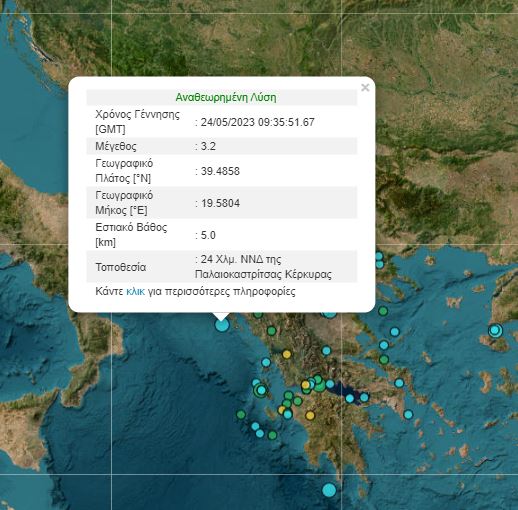The image size is (518, 510).
Task: Select the western cyan marker in the Gulf of Corinth
Action: tap(350, 398)
